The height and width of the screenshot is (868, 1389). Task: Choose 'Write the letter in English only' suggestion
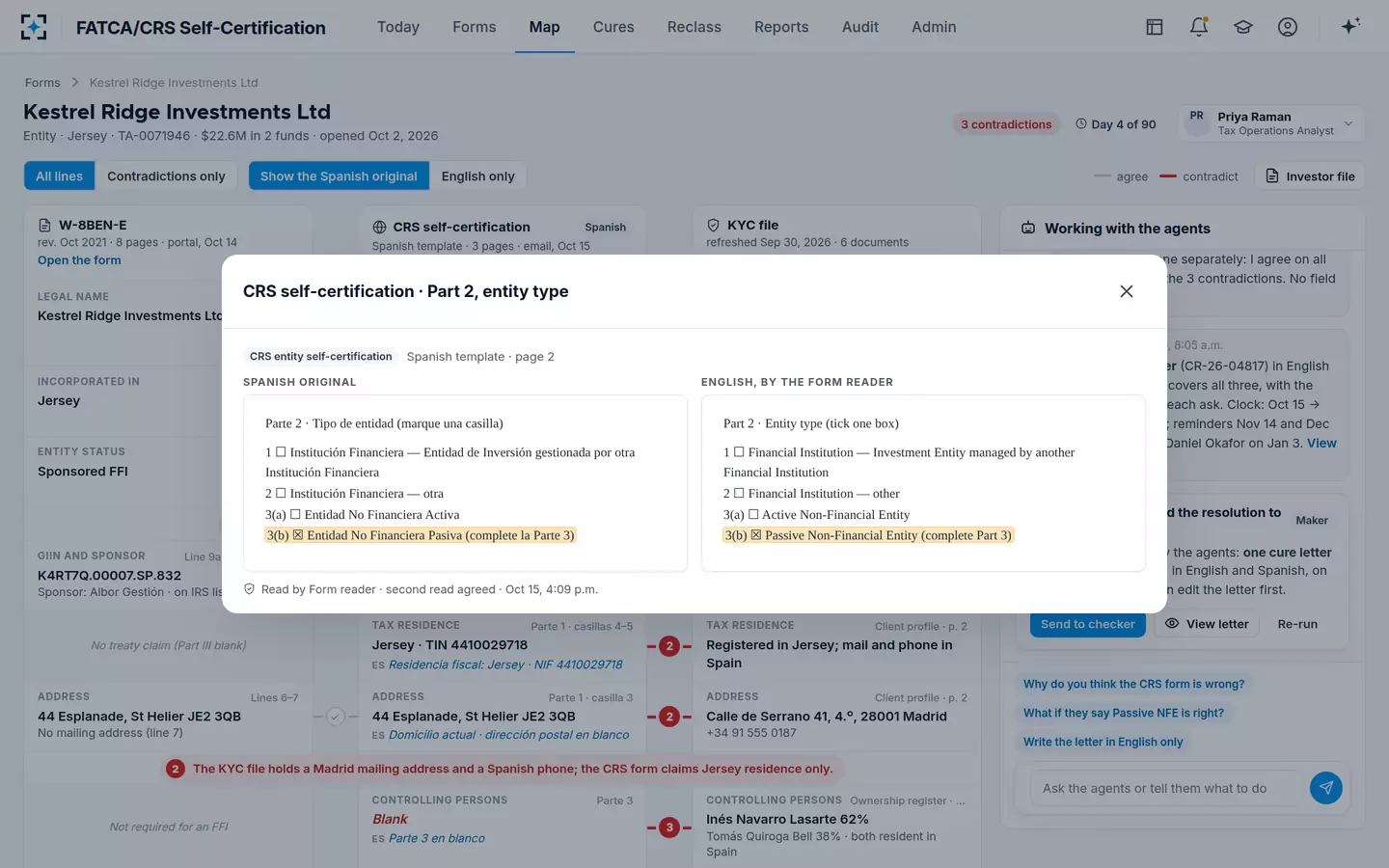coord(1103,742)
